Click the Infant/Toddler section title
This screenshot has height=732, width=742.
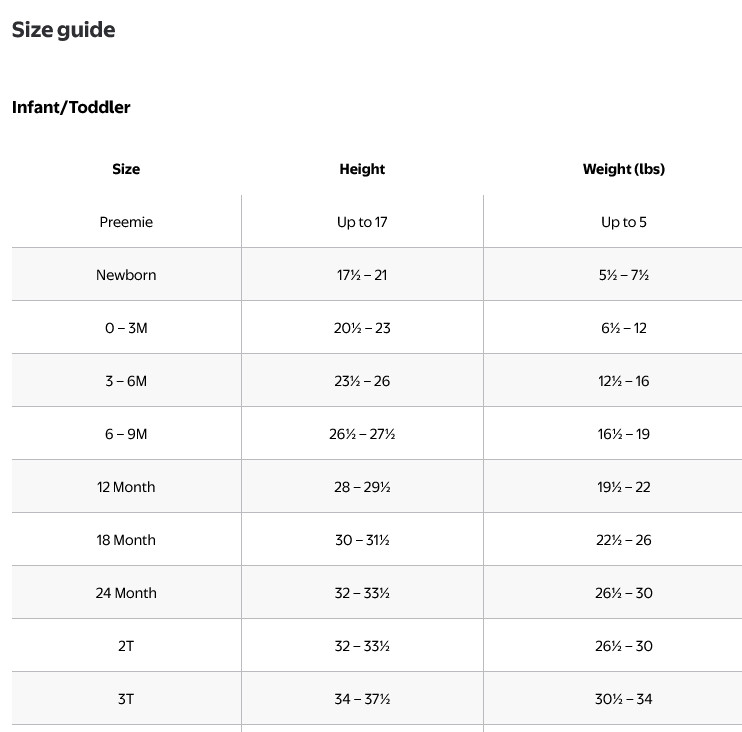[71, 107]
